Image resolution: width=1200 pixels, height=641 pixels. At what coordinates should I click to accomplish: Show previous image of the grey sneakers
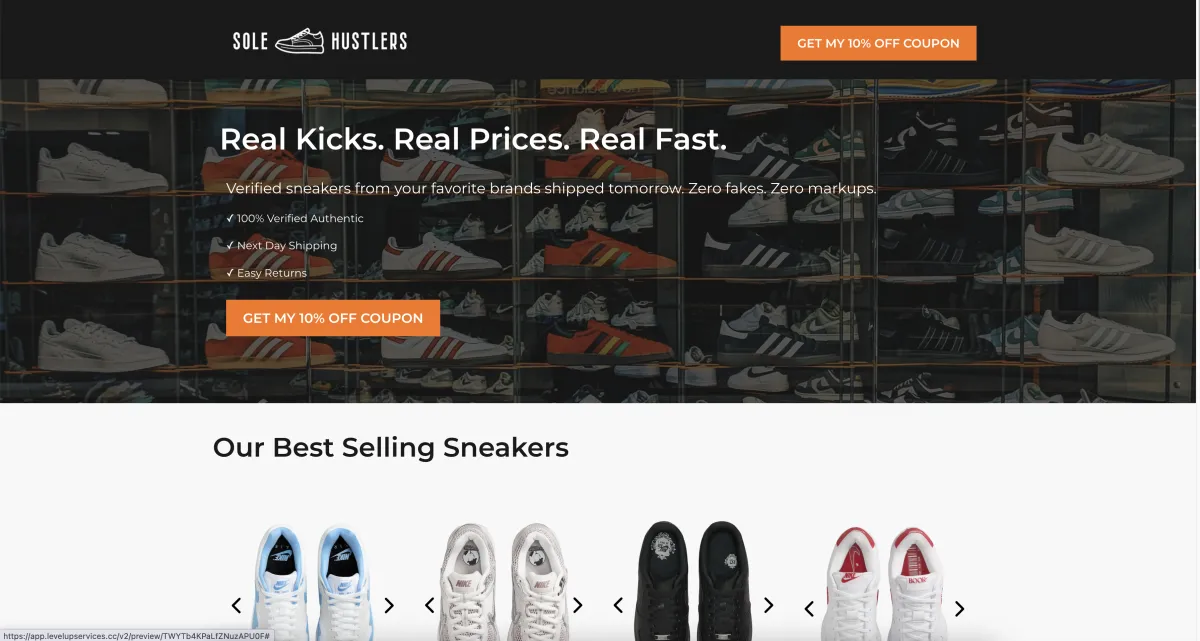(430, 605)
